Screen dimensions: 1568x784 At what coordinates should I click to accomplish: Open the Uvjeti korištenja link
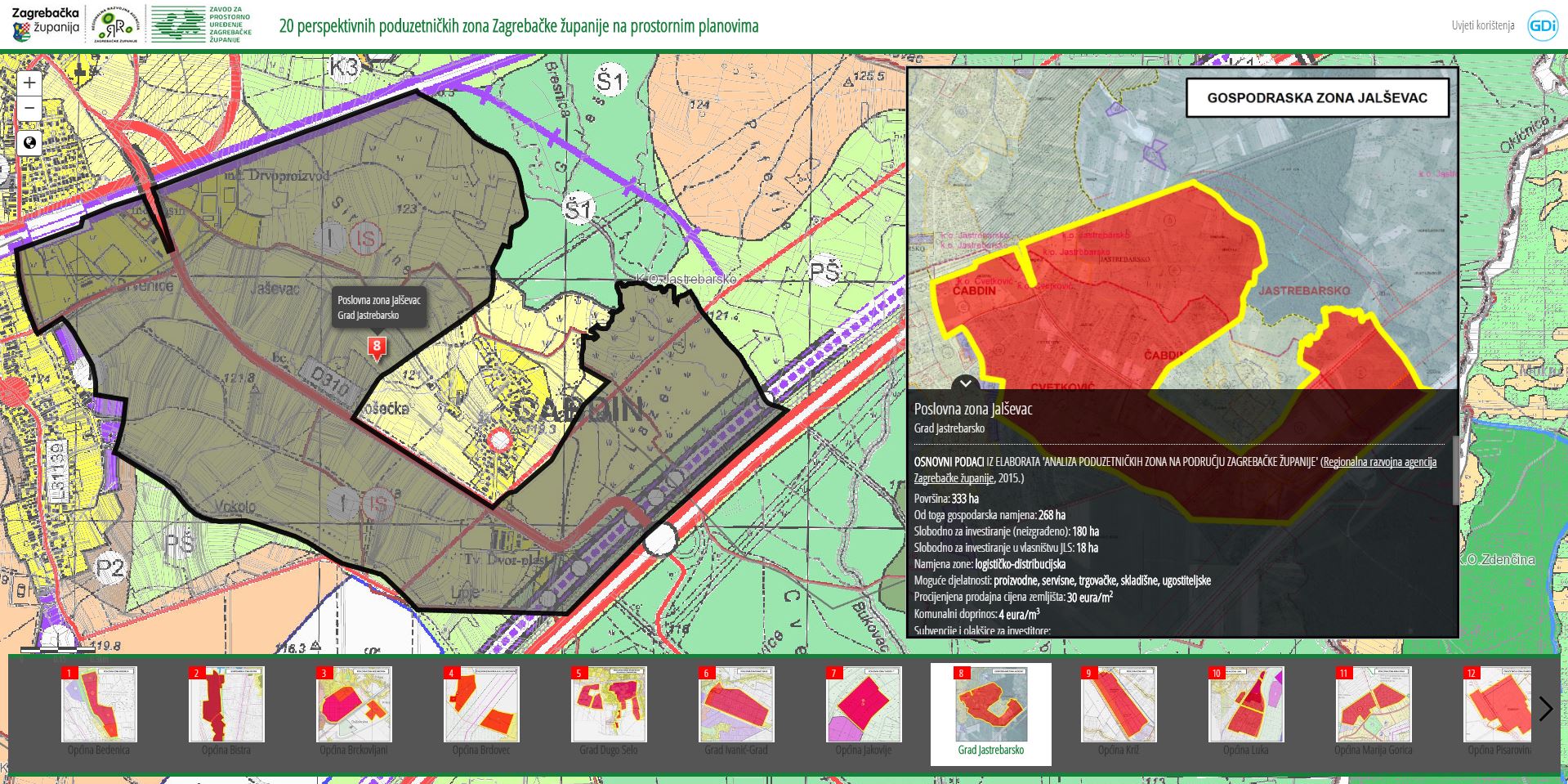[x=1483, y=25]
